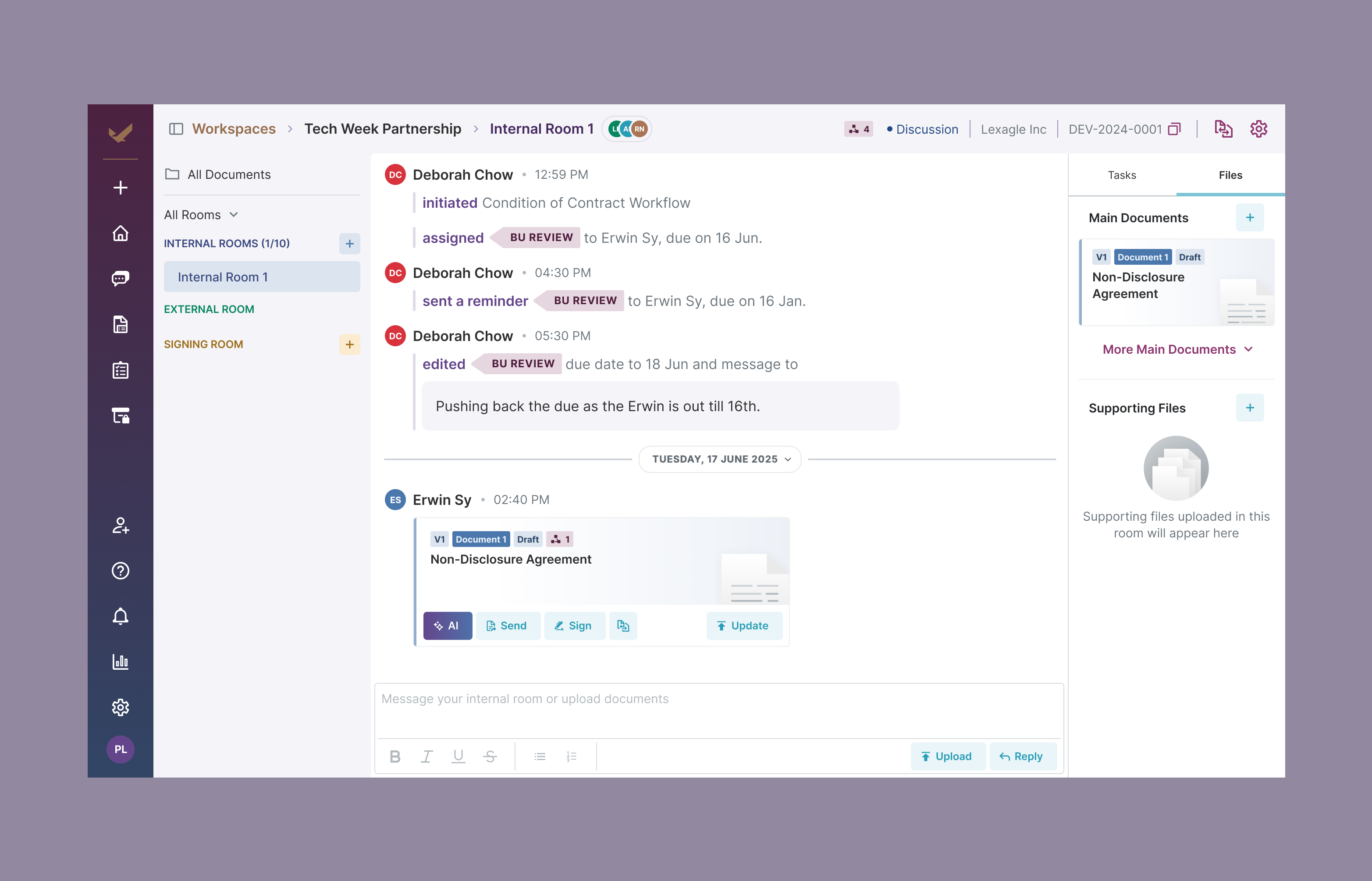Screen dimensions: 1372x881
Task: Click the document compare icon in header
Action: pos(1223,129)
